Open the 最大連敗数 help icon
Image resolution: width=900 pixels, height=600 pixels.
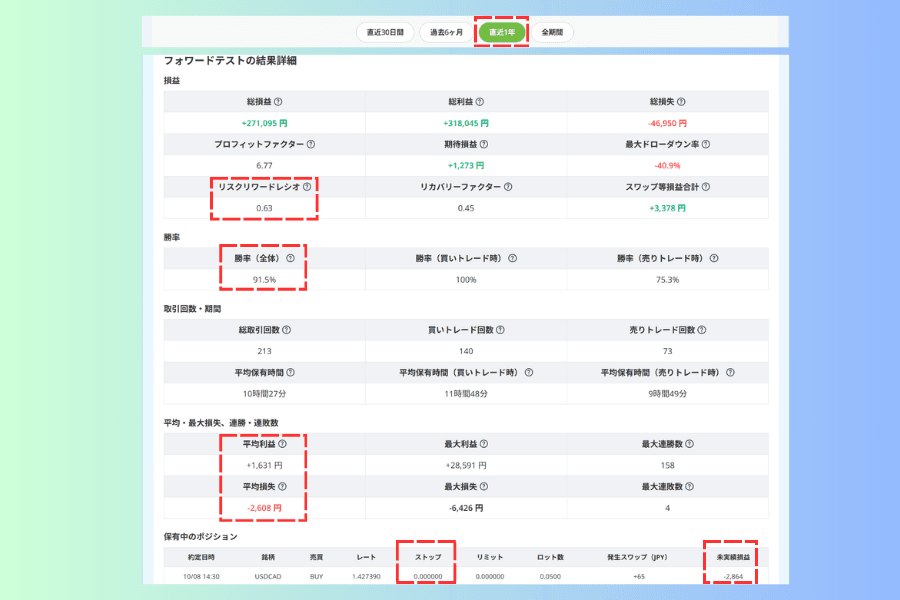tap(689, 486)
